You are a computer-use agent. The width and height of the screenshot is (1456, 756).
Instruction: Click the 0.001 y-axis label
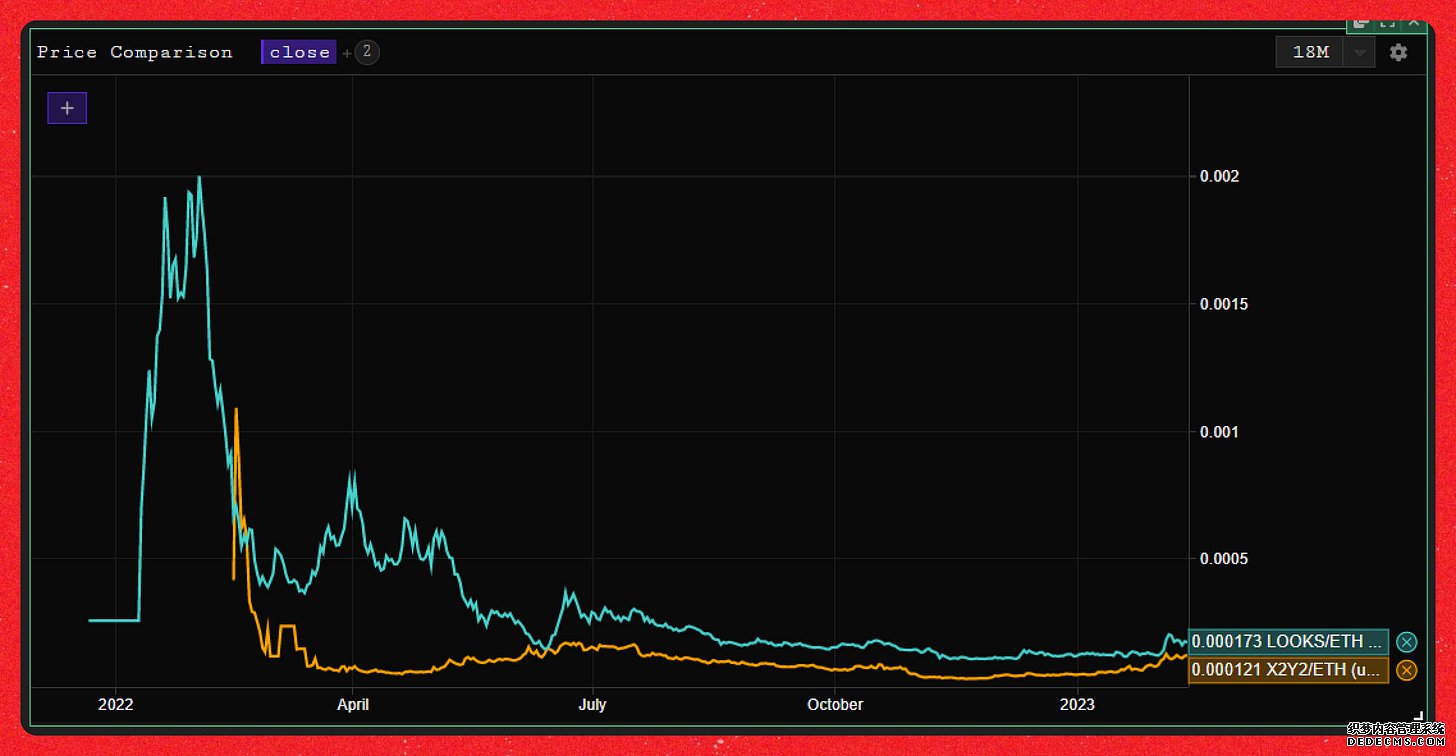coord(1219,432)
